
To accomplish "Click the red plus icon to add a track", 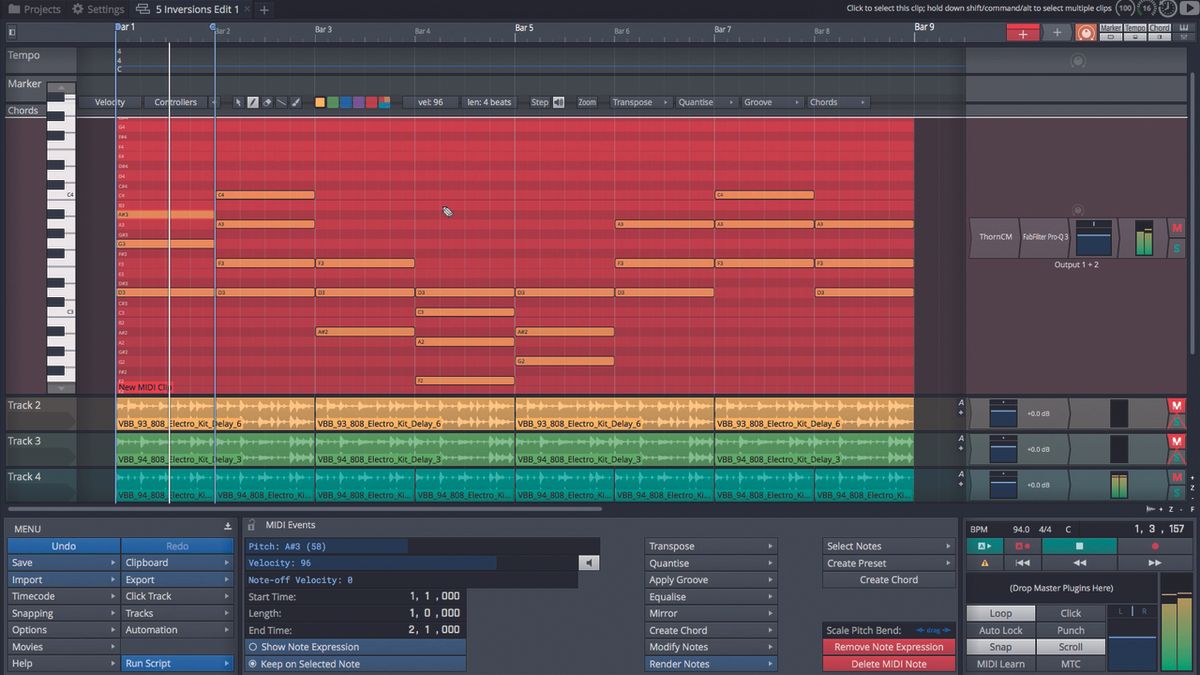I will (x=1022, y=32).
